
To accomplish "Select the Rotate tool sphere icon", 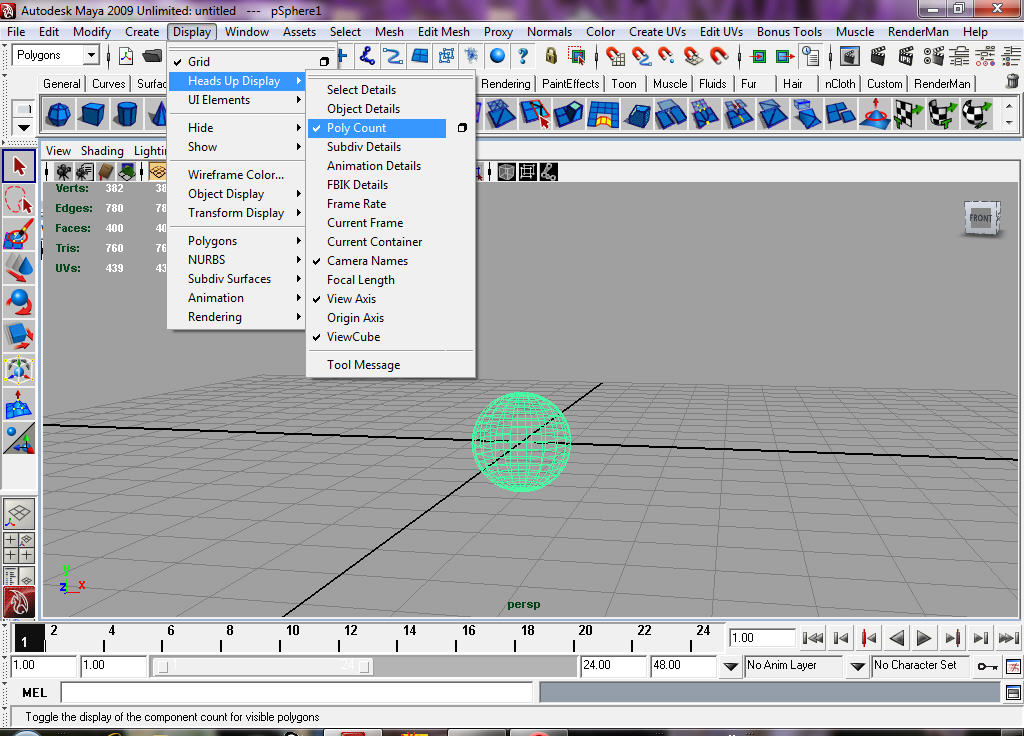I will (19, 302).
